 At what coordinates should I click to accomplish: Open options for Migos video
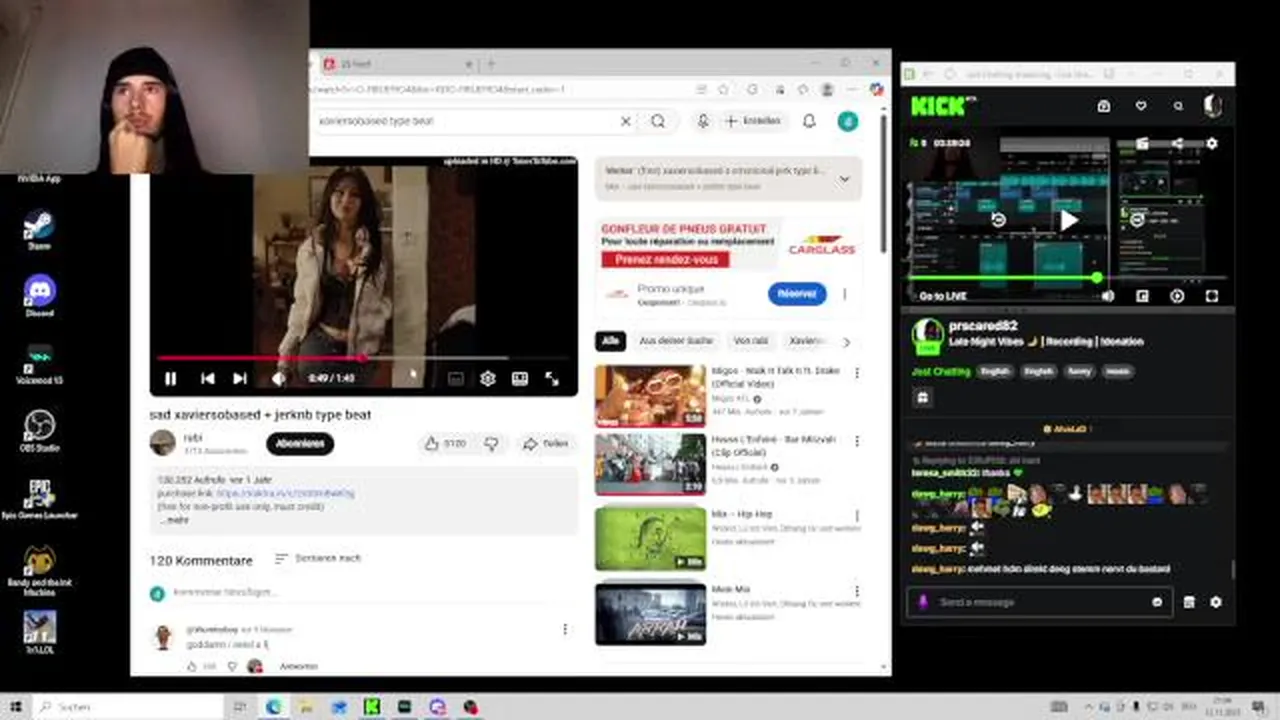pyautogui.click(x=856, y=373)
